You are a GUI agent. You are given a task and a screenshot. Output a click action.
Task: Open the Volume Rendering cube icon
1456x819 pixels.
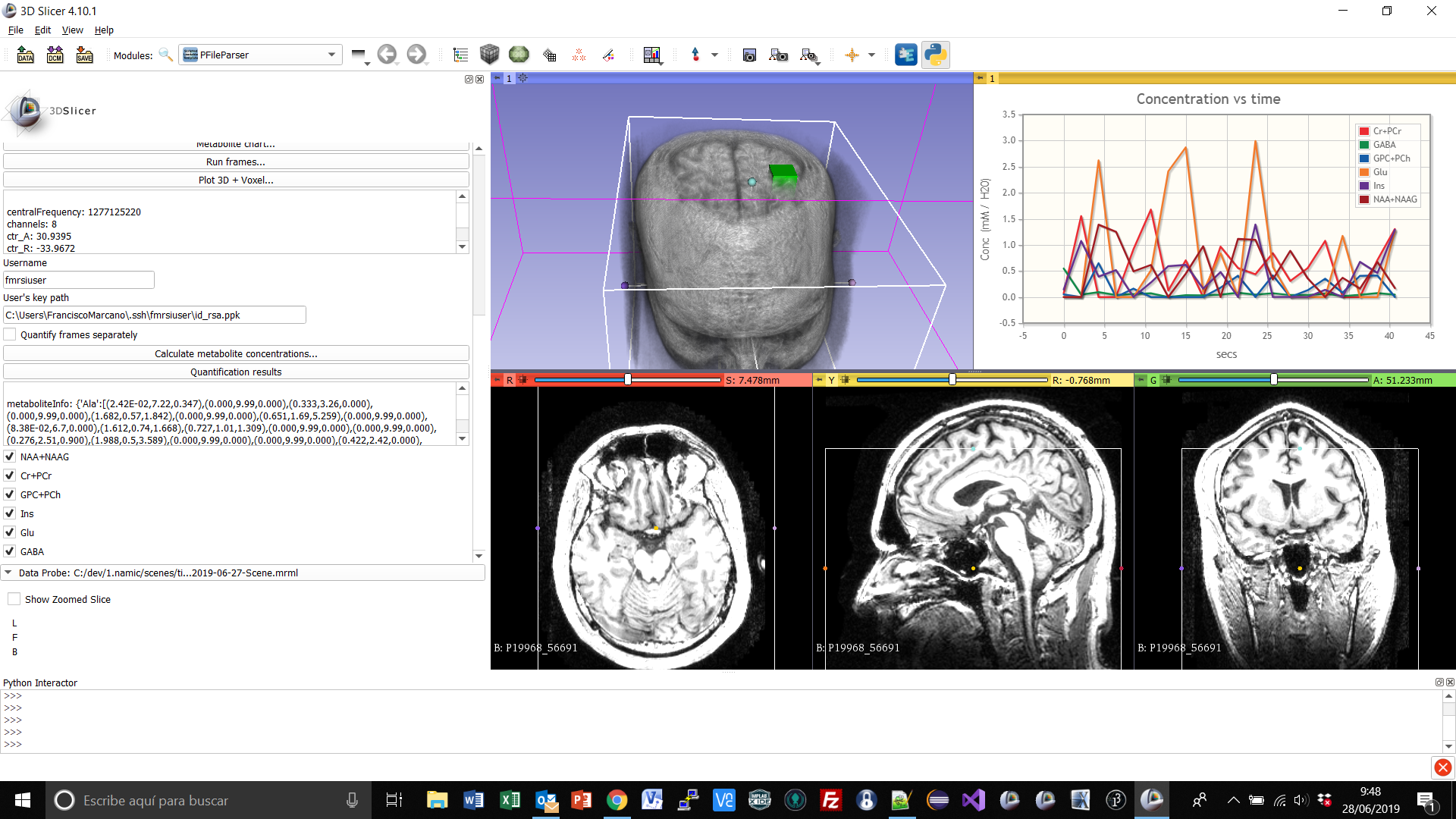click(x=489, y=55)
